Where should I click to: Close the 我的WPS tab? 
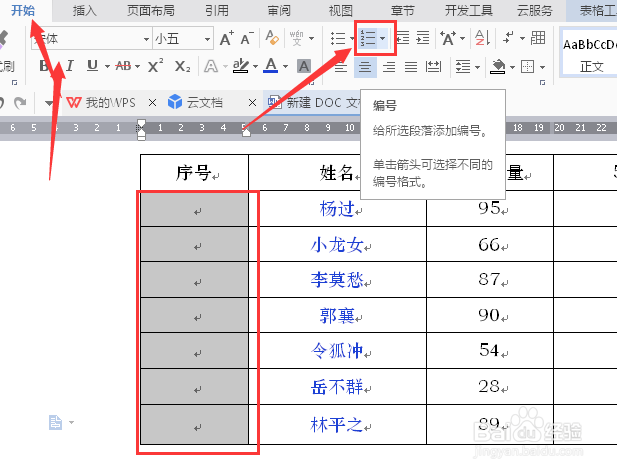[152, 103]
